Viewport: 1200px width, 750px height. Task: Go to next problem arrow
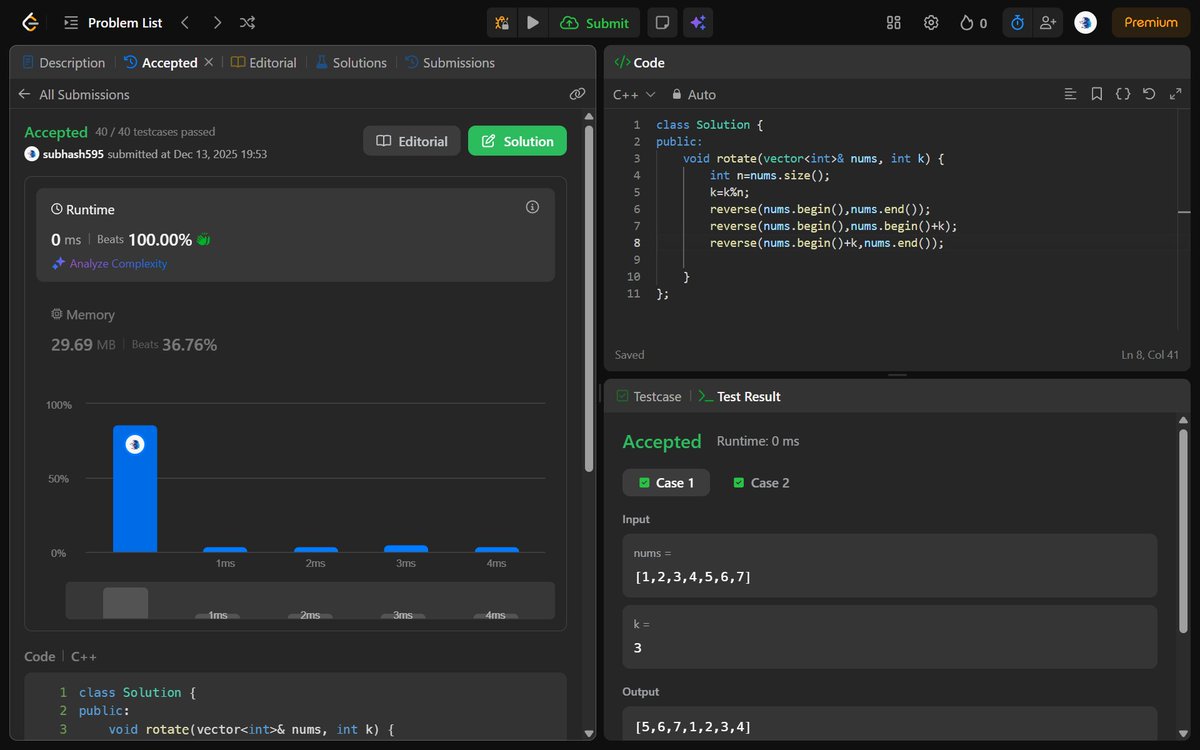(217, 22)
